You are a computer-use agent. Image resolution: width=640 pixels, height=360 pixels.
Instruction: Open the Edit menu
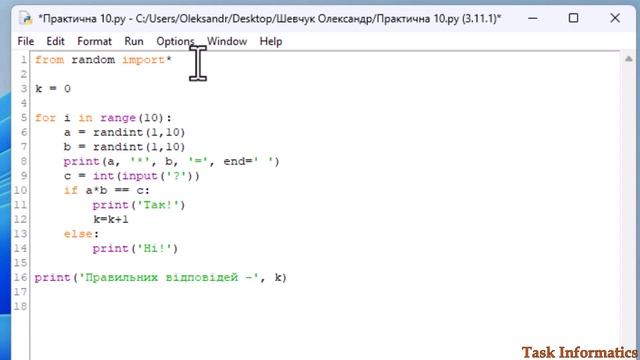[x=55, y=42]
